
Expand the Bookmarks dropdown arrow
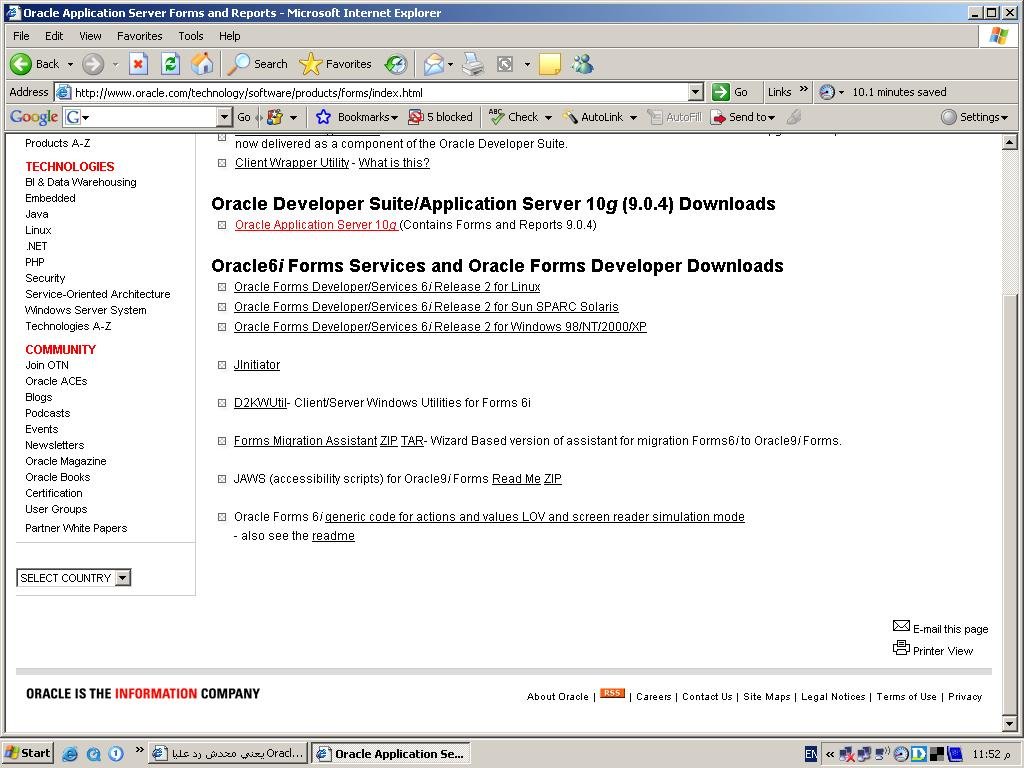[394, 118]
